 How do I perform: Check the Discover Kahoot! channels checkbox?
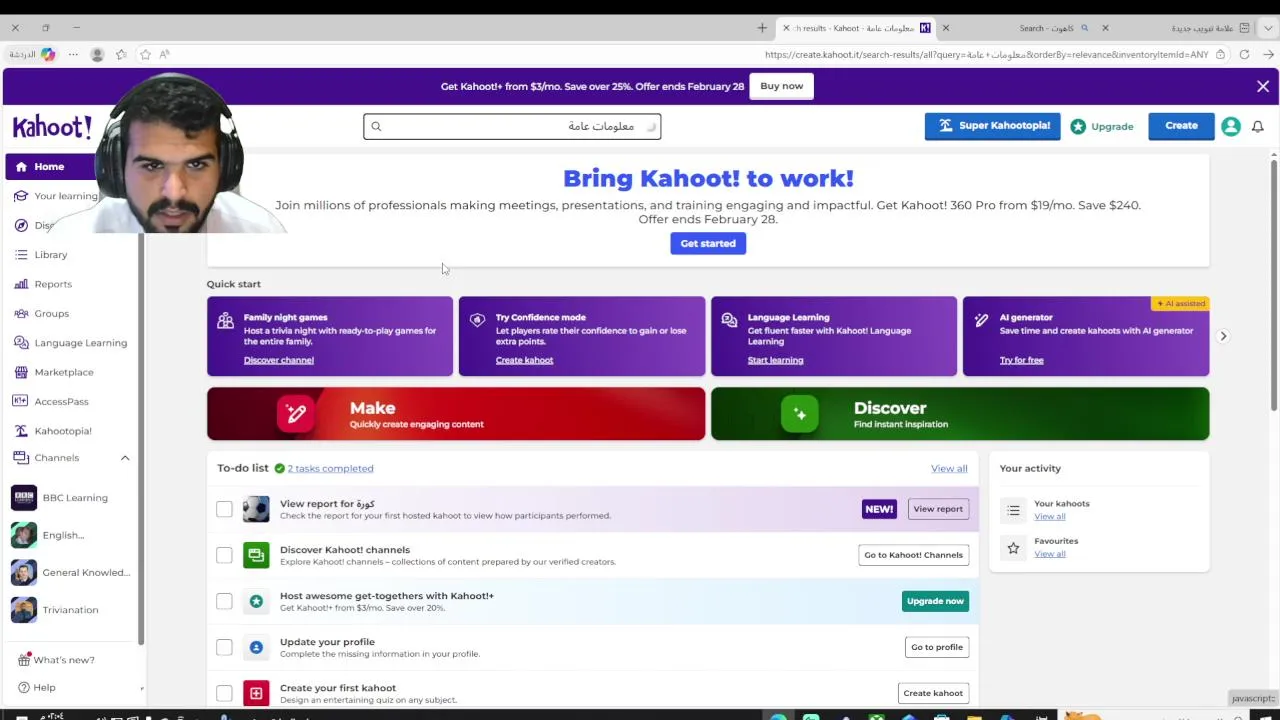click(224, 555)
